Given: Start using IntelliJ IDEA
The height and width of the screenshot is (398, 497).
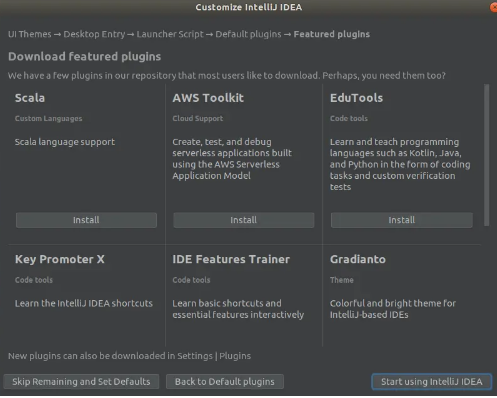Looking at the screenshot, I should tap(432, 382).
